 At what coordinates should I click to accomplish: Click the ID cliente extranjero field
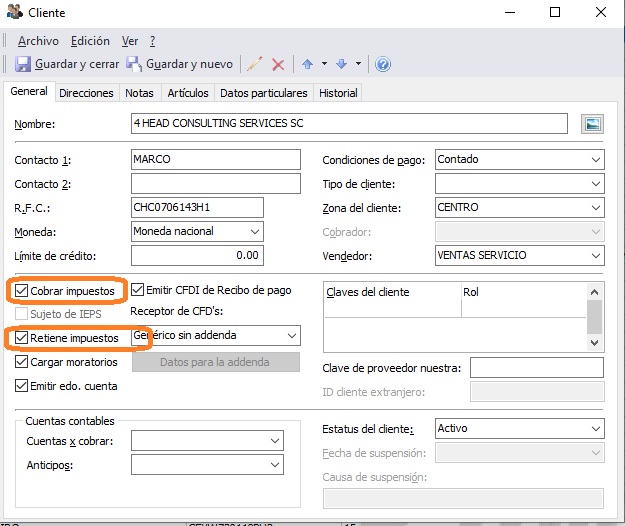[537, 391]
